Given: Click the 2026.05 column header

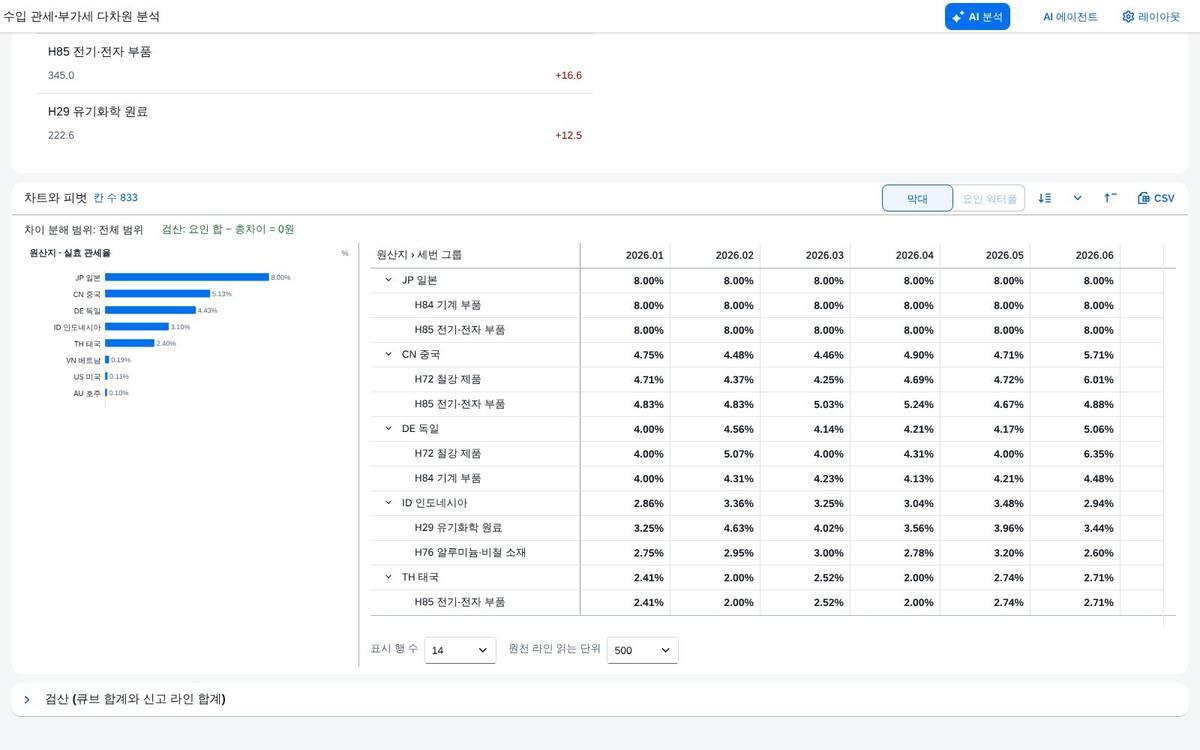Looking at the screenshot, I should pyautogui.click(x=985, y=255).
